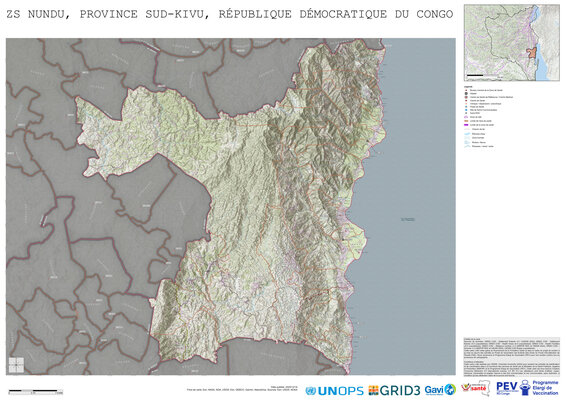
Task: Click the lake label on the blue water area
Action: point(408,219)
